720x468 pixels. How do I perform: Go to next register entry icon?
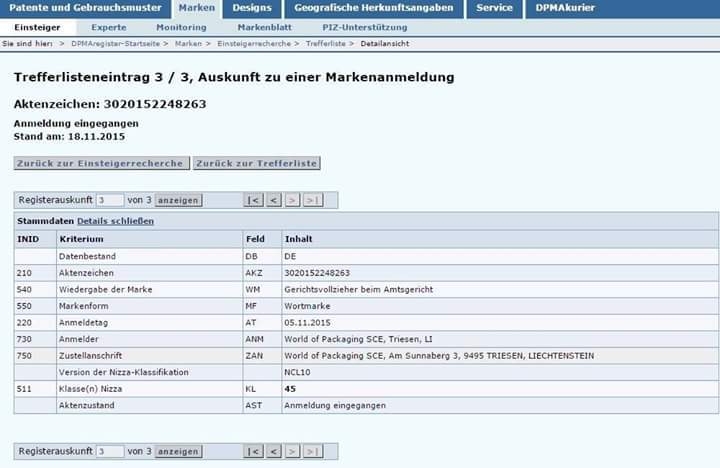(293, 200)
